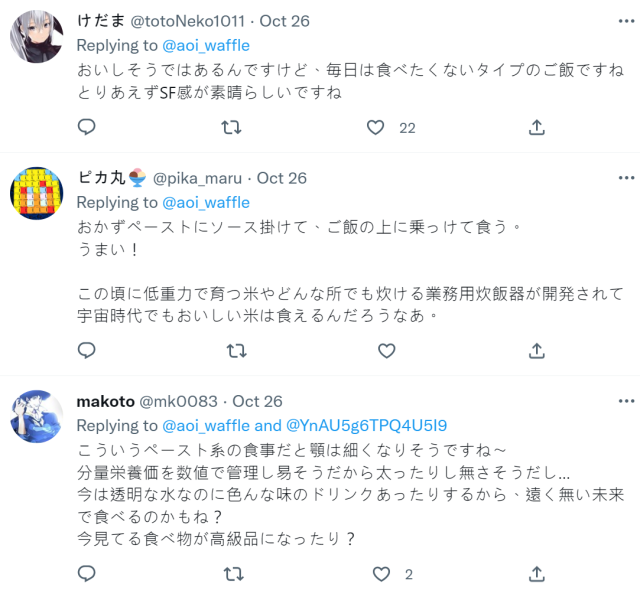Viewport: 640px width, 597px height.
Task: Retweet makoto's tweet
Action: (232, 574)
